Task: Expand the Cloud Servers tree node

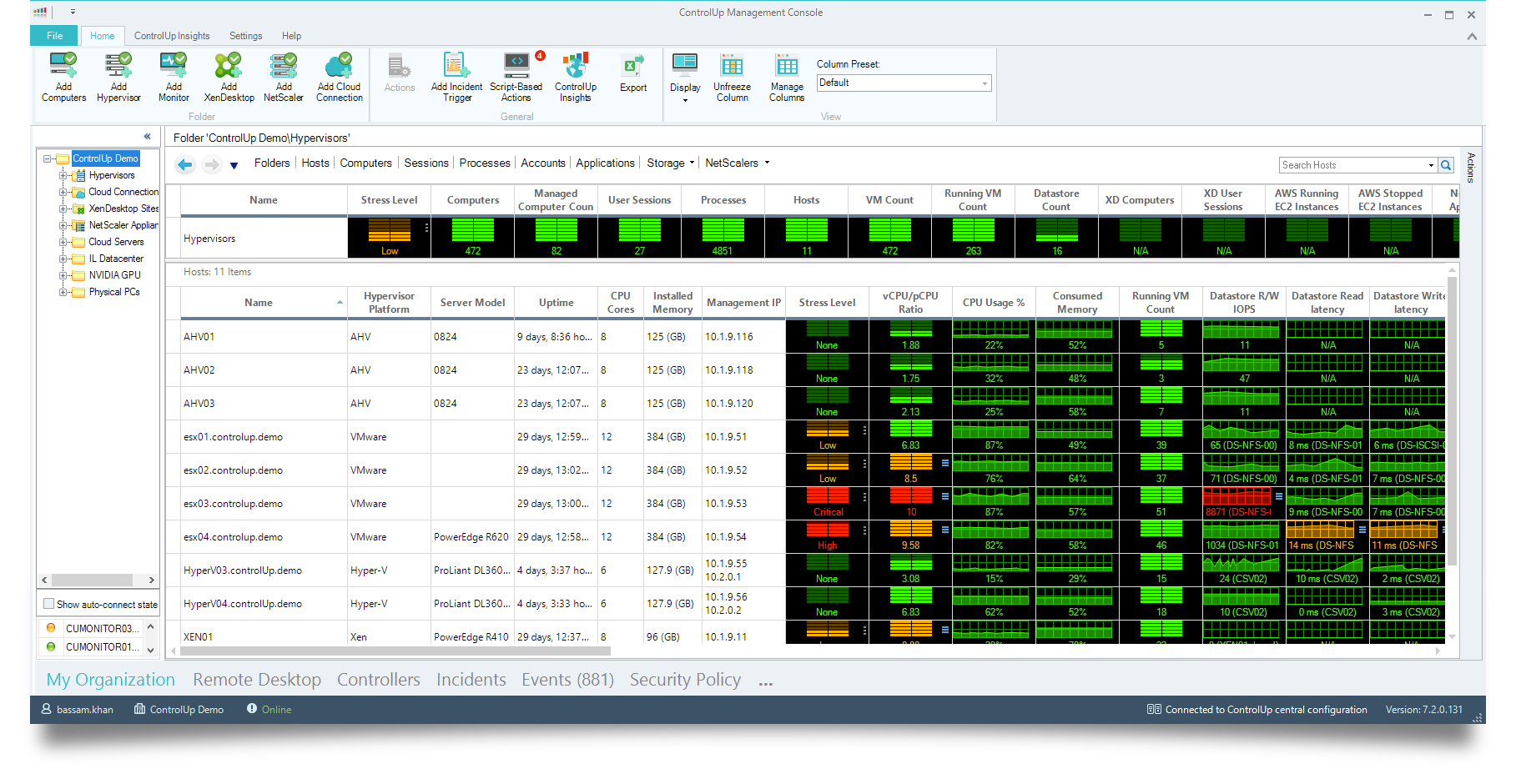Action: pos(63,242)
